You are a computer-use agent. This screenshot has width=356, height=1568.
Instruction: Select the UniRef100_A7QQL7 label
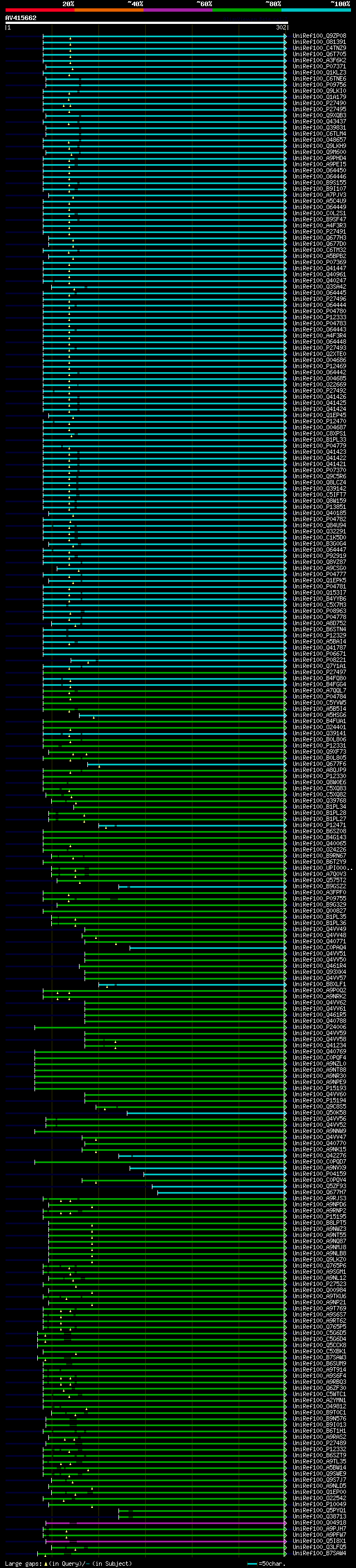coord(319,690)
